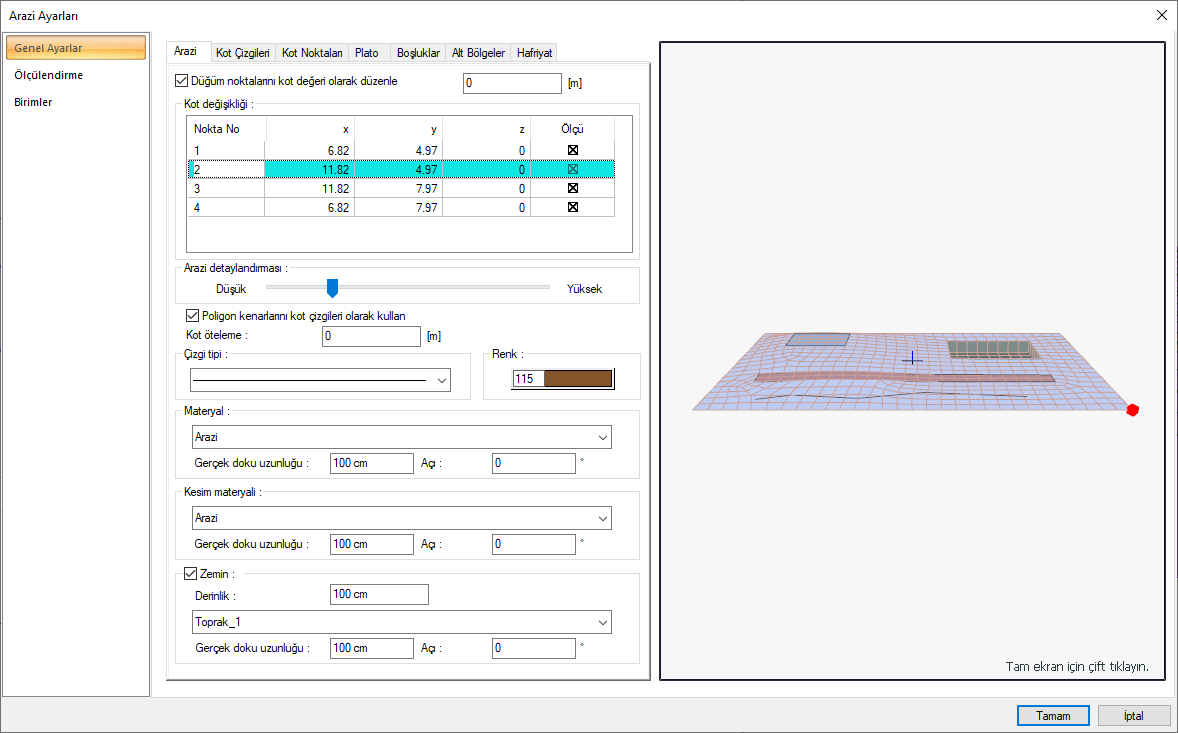The image size is (1178, 733).
Task: Click the red marker in 3D preview
Action: pyautogui.click(x=1132, y=410)
